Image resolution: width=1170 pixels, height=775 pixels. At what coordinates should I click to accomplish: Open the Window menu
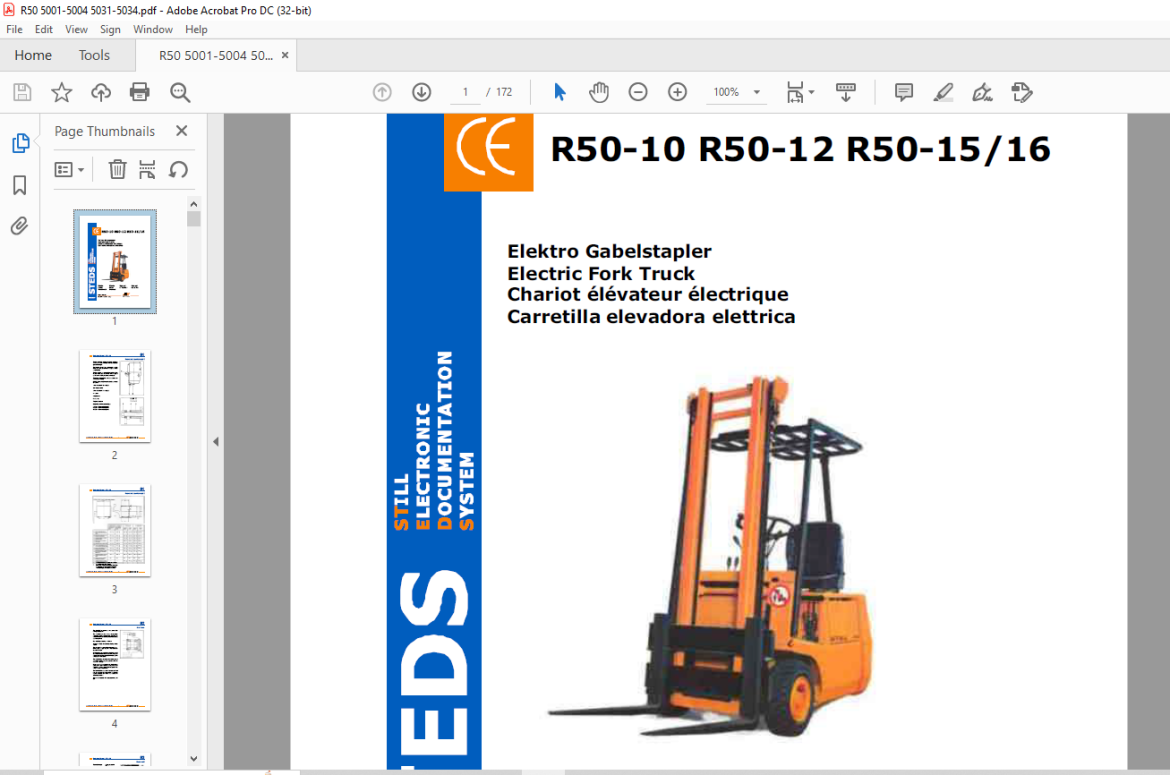[x=152, y=29]
